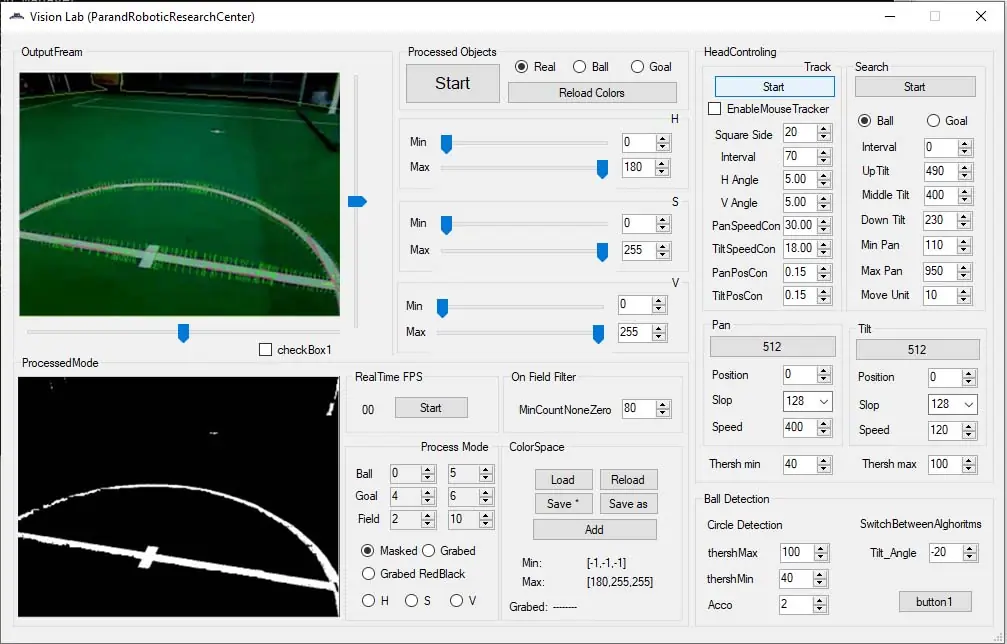Click the Tilt 512 button

pyautogui.click(x=918, y=349)
